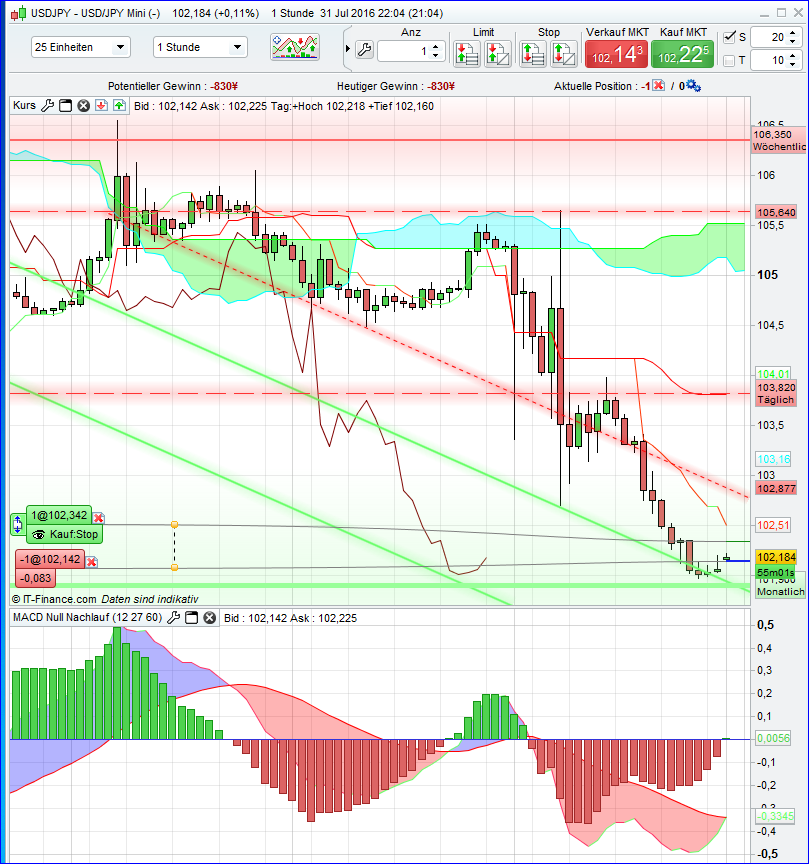Click lower orange handle on position line

(174, 568)
